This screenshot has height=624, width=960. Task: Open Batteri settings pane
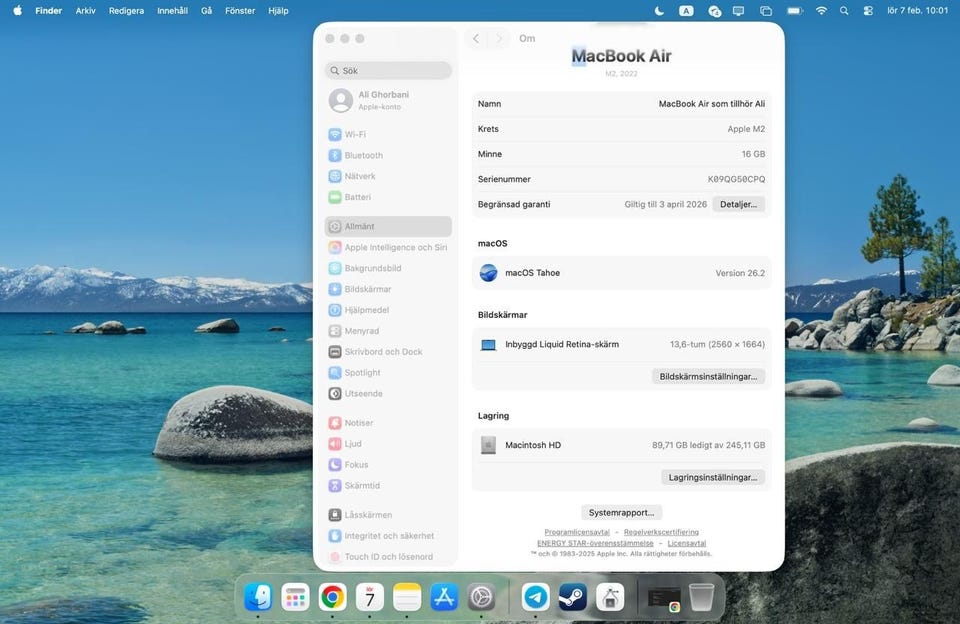point(357,198)
